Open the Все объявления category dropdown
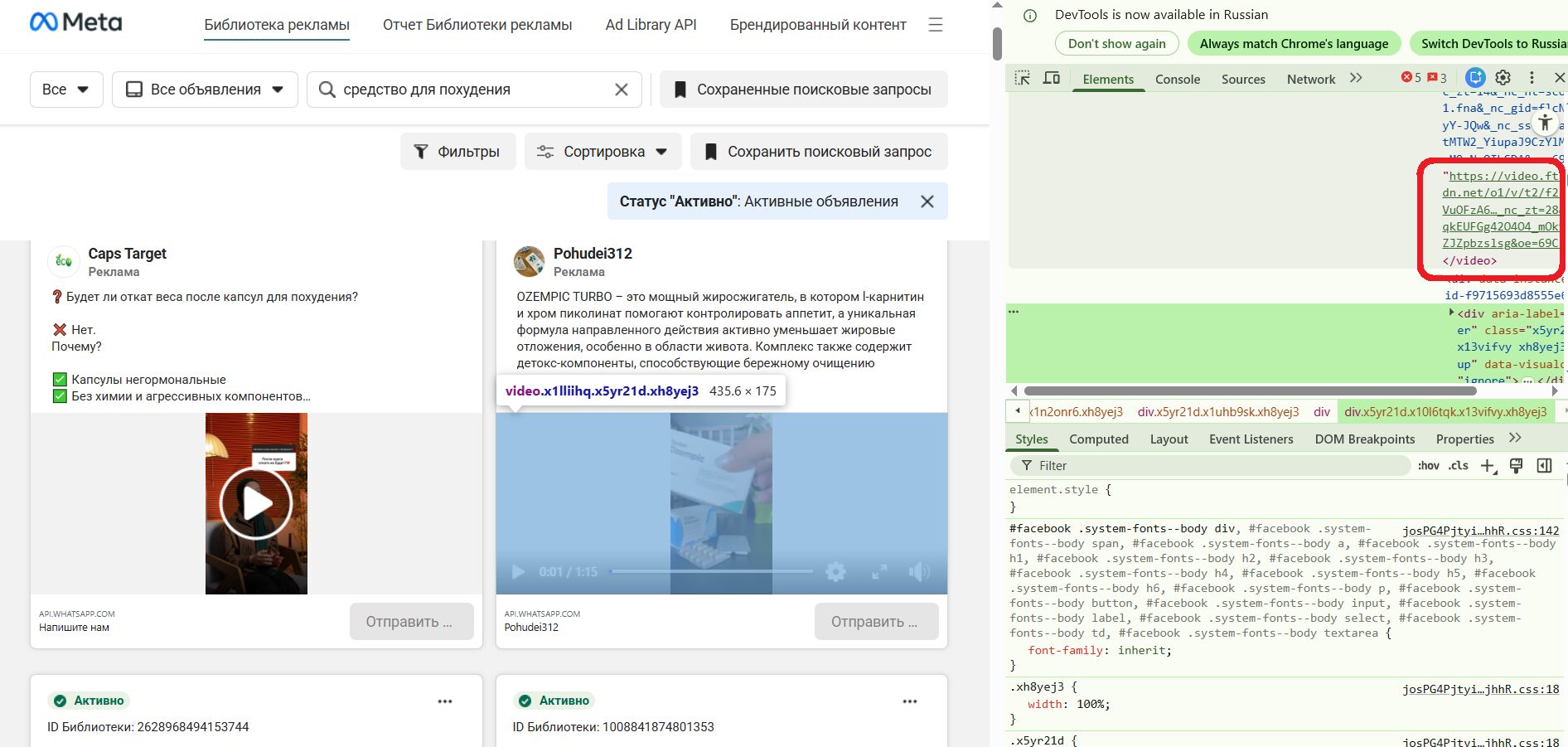Screen dimensions: 1568x747 pyautogui.click(x=205, y=90)
